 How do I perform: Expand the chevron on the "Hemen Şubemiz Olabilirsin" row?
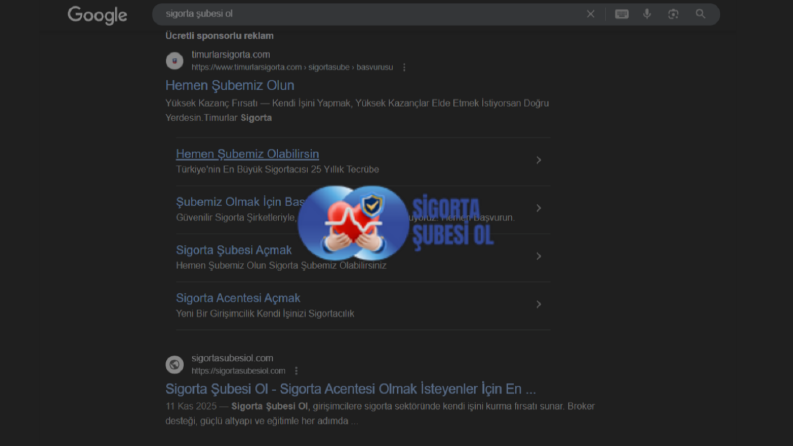pyautogui.click(x=539, y=160)
